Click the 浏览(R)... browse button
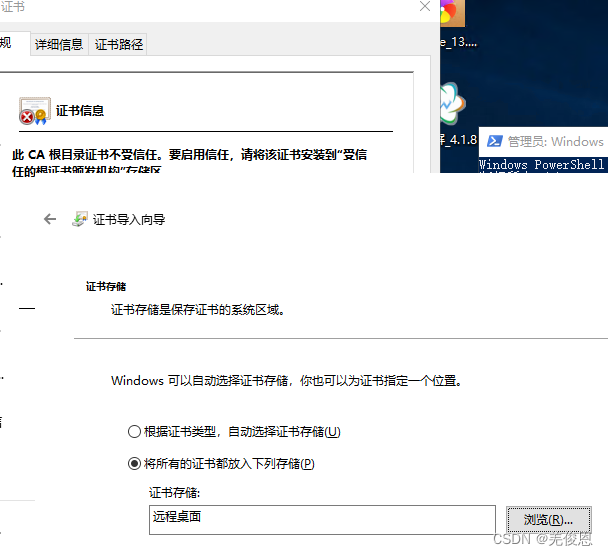 coord(549,520)
